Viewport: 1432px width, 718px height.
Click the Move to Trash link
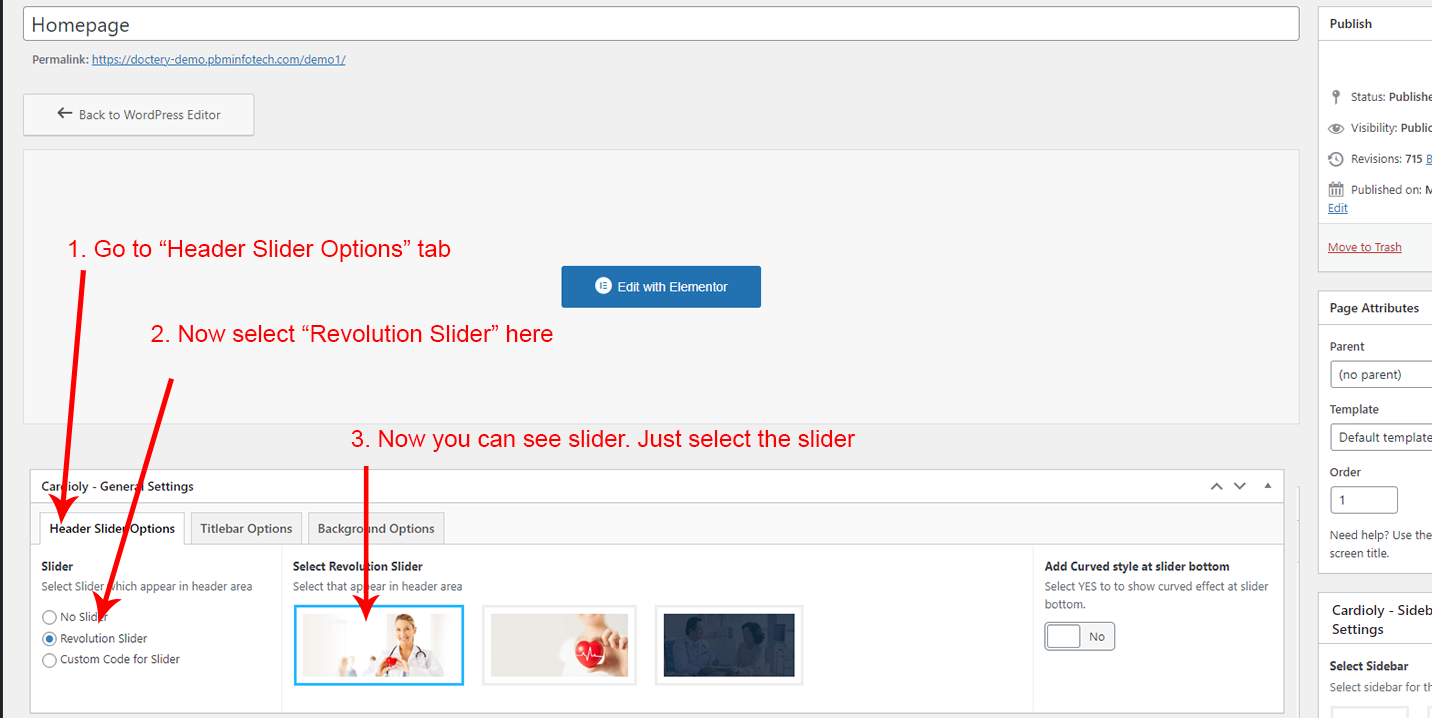[x=1364, y=247]
